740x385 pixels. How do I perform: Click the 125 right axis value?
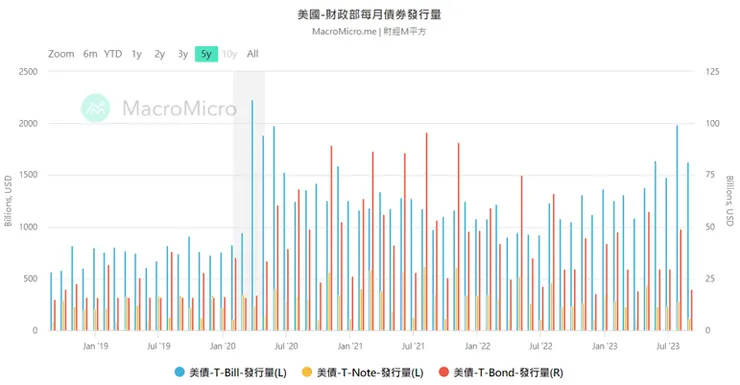(713, 72)
